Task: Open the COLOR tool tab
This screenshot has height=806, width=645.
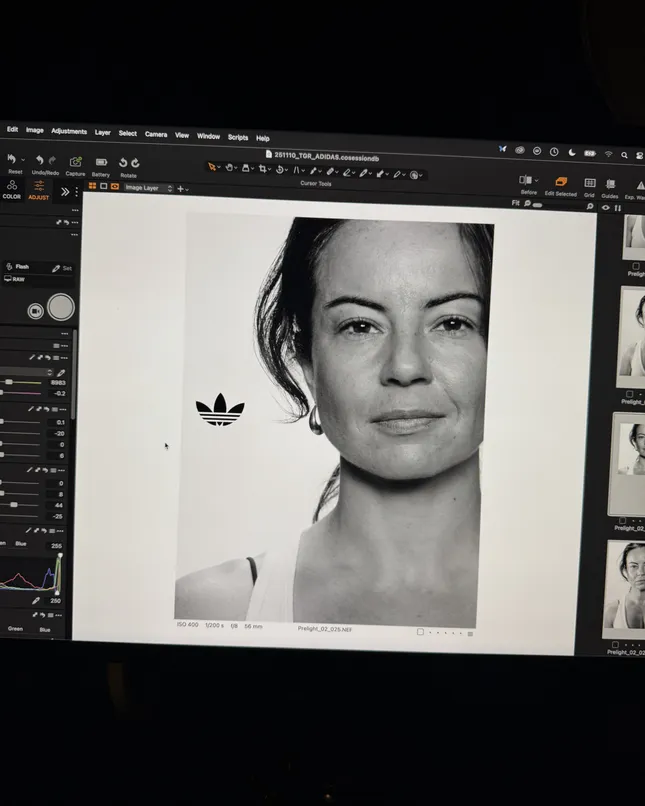Action: tap(12, 189)
